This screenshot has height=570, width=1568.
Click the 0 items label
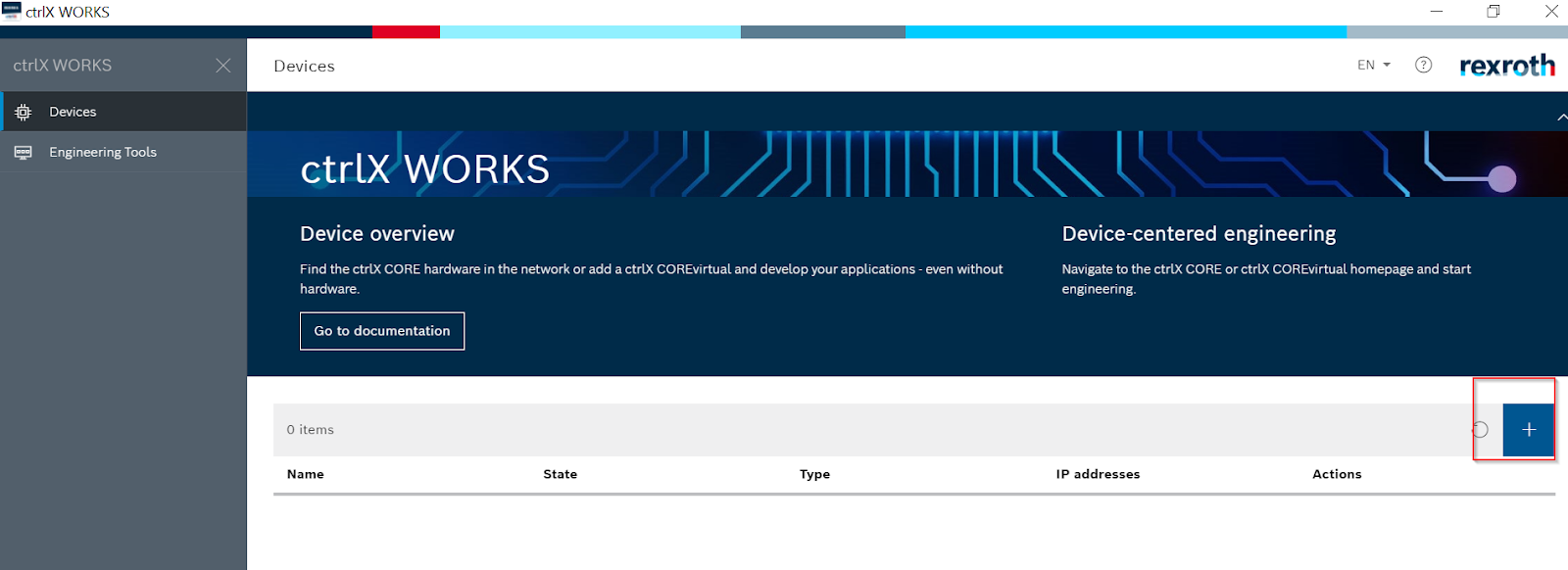click(310, 430)
